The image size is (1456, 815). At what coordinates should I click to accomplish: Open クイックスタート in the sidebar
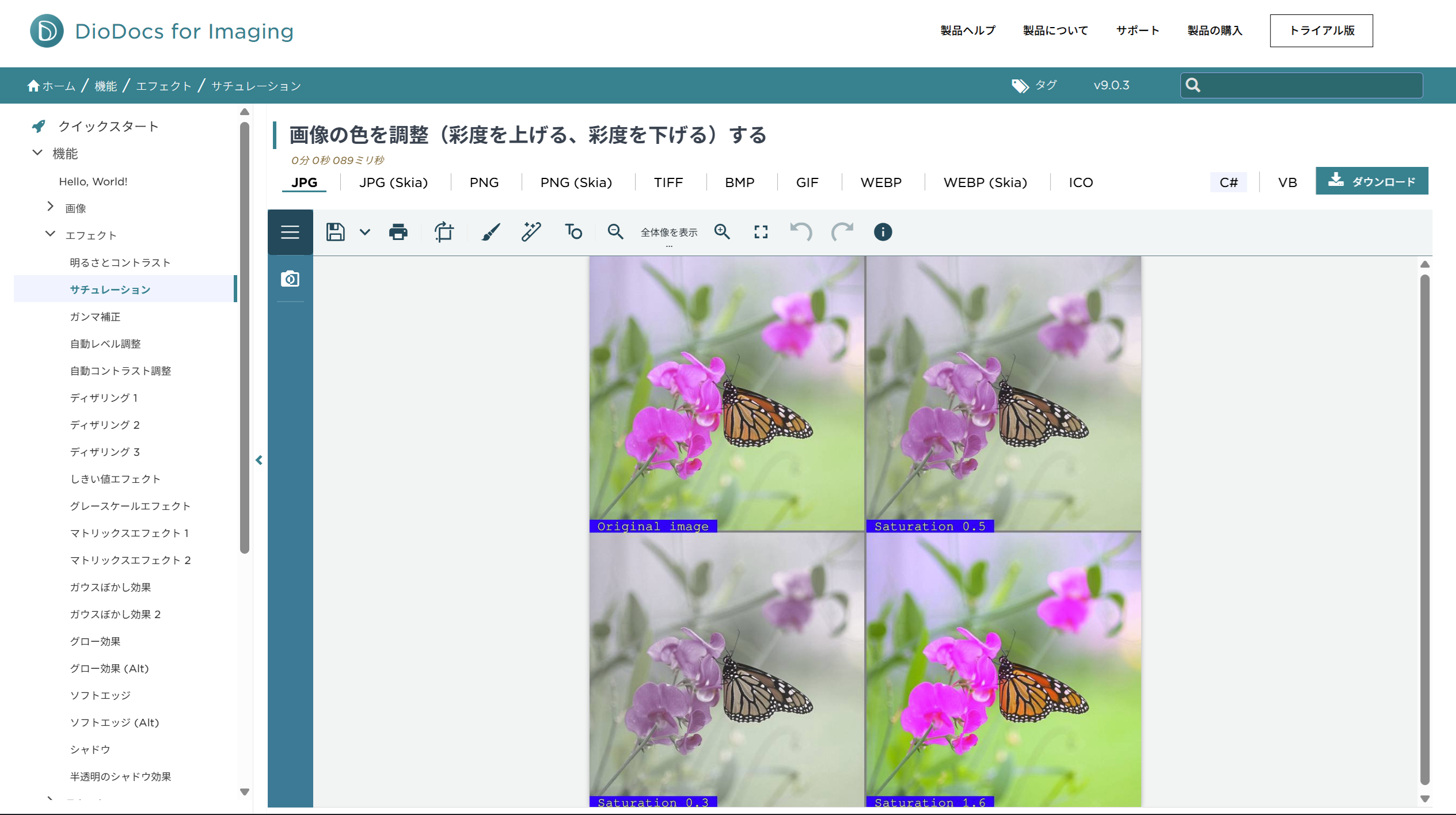(x=108, y=126)
